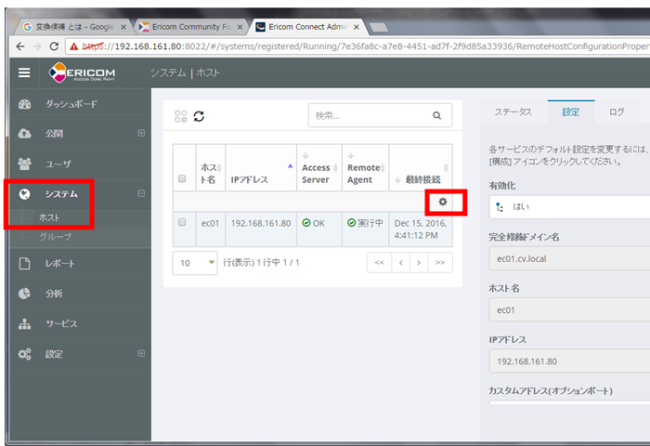Switch to the ステータス tab

513,112
